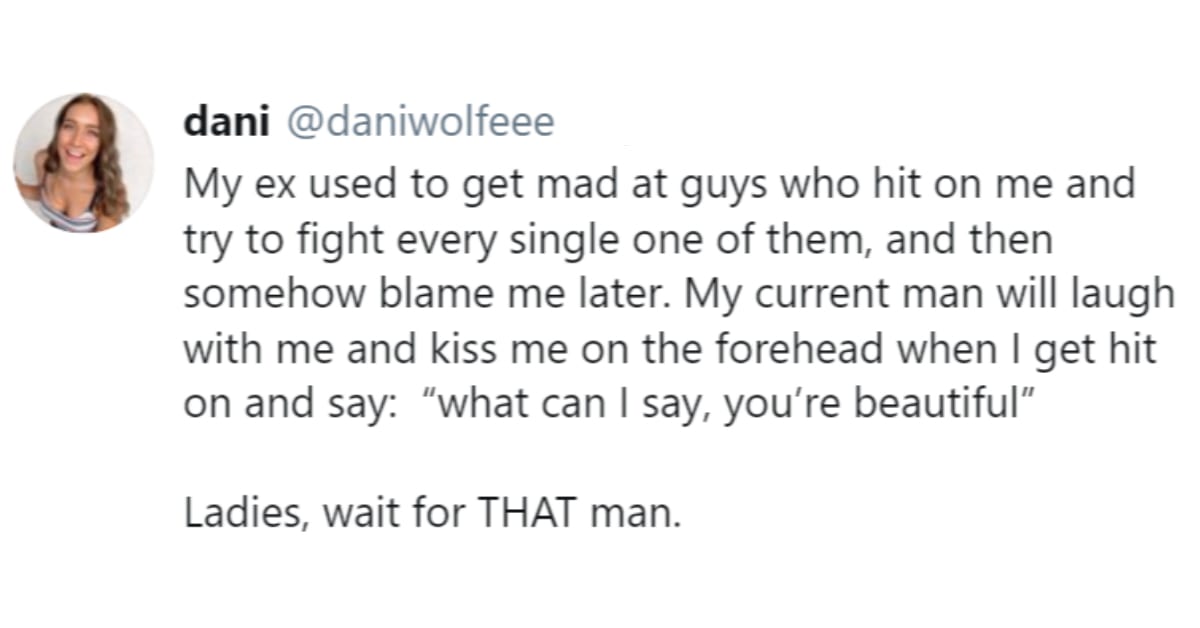This screenshot has height=628, width=1200.
Task: Open dani's profile picture avatar
Action: point(84,163)
